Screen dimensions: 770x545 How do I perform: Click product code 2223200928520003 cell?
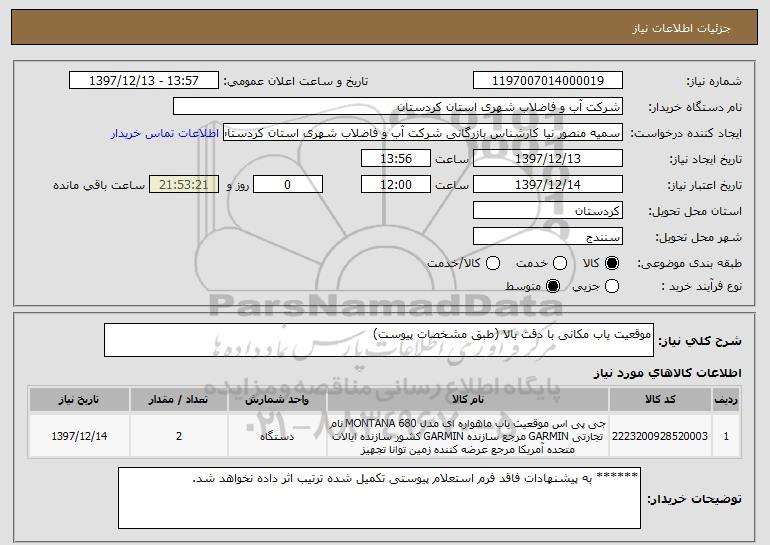[660, 436]
